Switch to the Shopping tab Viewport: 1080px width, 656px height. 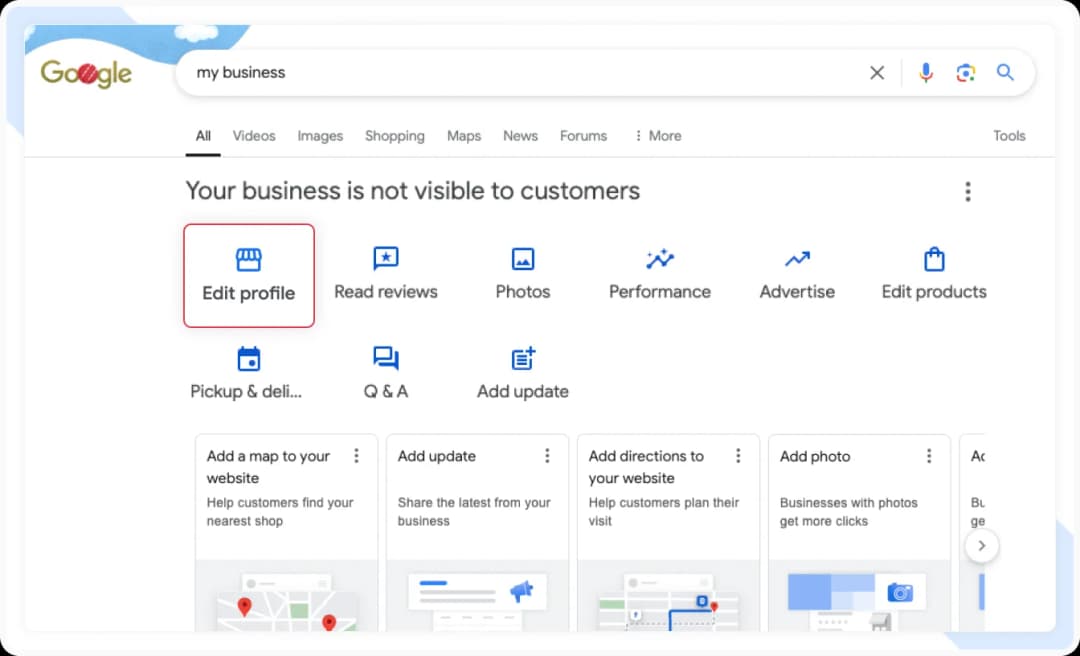click(x=395, y=135)
